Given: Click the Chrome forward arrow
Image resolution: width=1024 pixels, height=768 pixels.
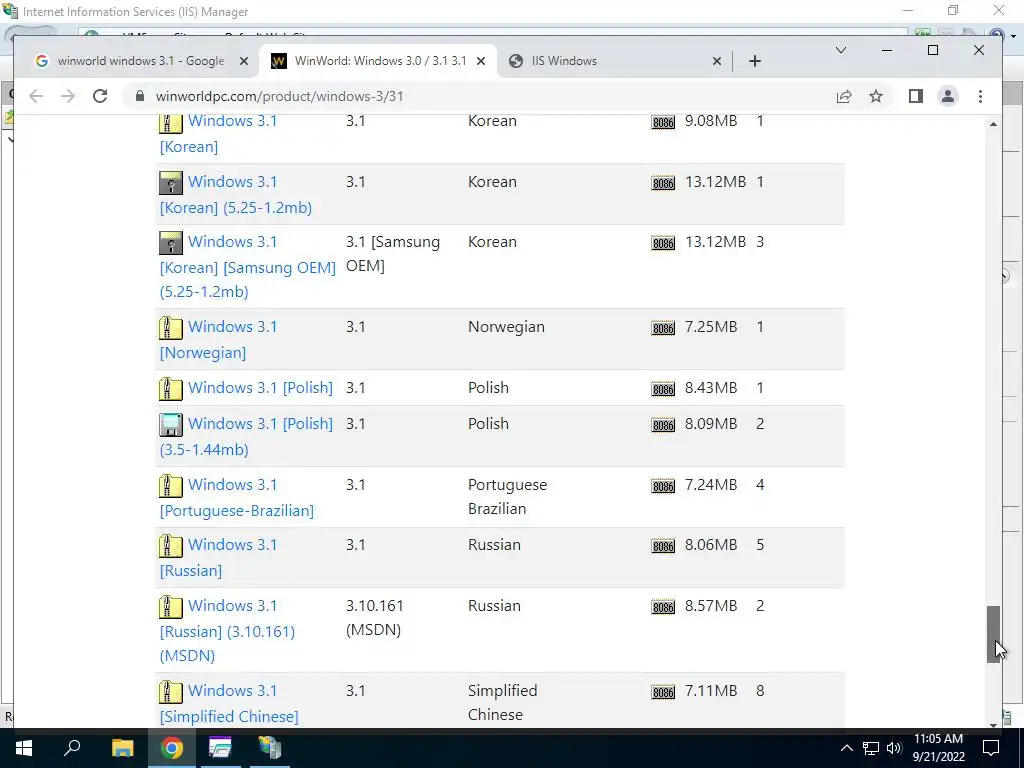Looking at the screenshot, I should tap(68, 97).
